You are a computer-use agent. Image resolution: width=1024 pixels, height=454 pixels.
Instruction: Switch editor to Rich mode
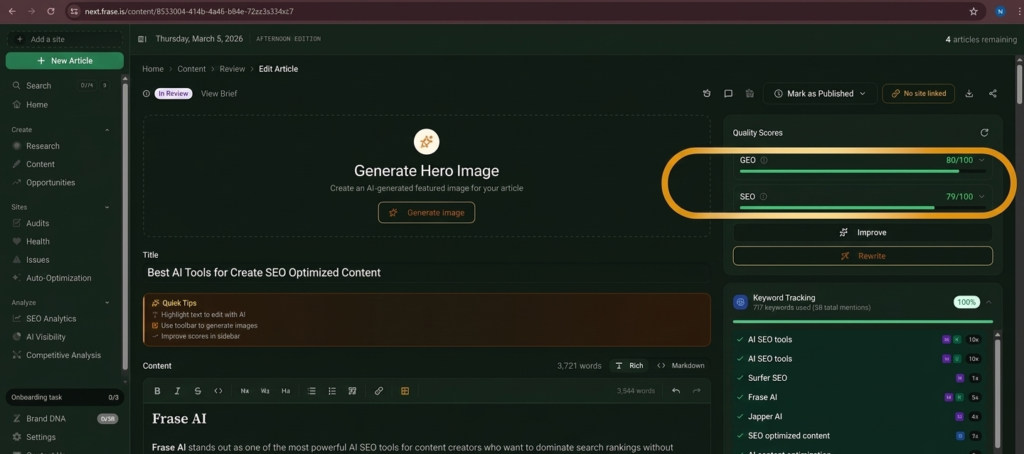[630, 366]
